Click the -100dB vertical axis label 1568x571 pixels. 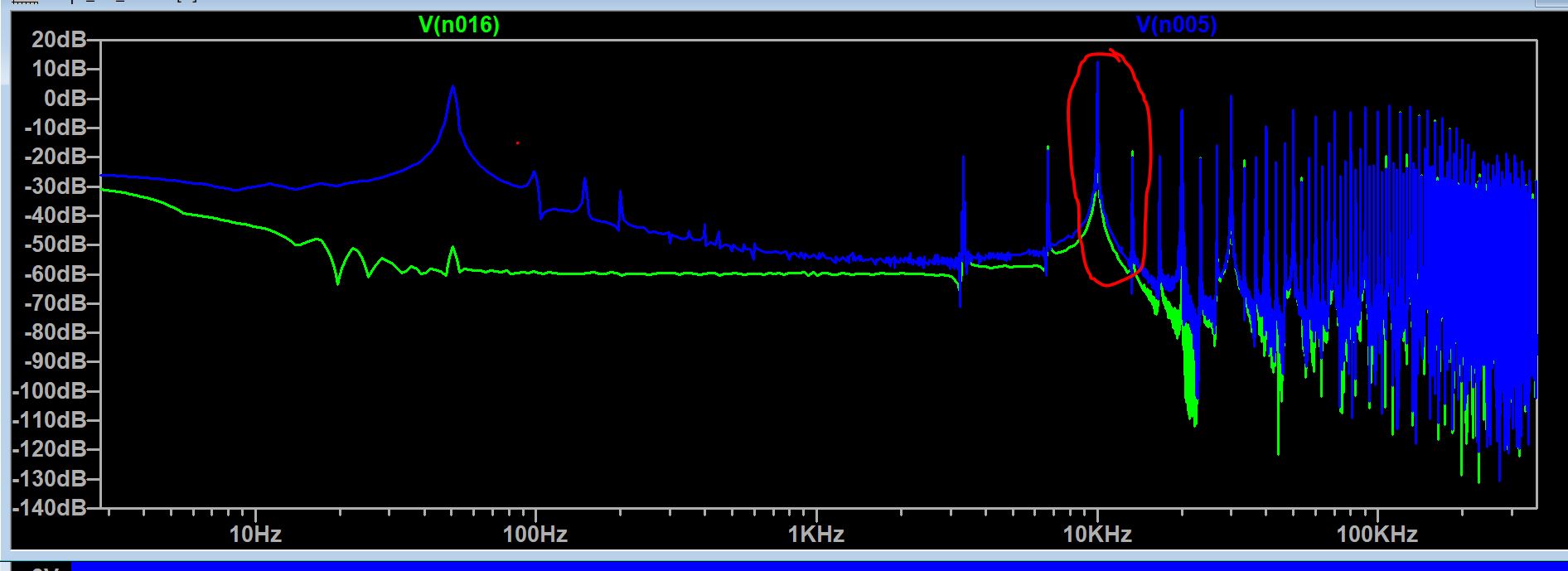click(x=50, y=390)
